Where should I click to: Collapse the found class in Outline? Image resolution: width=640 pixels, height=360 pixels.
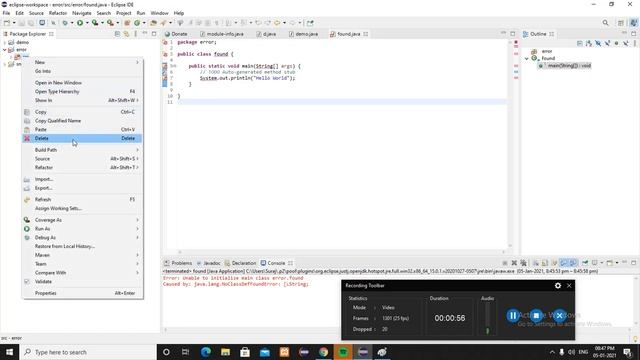point(527,58)
